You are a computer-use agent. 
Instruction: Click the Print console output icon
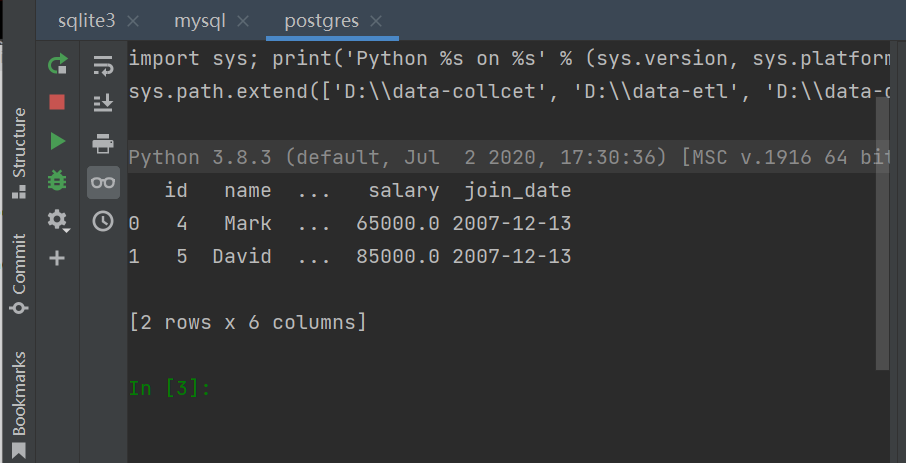tap(103, 143)
